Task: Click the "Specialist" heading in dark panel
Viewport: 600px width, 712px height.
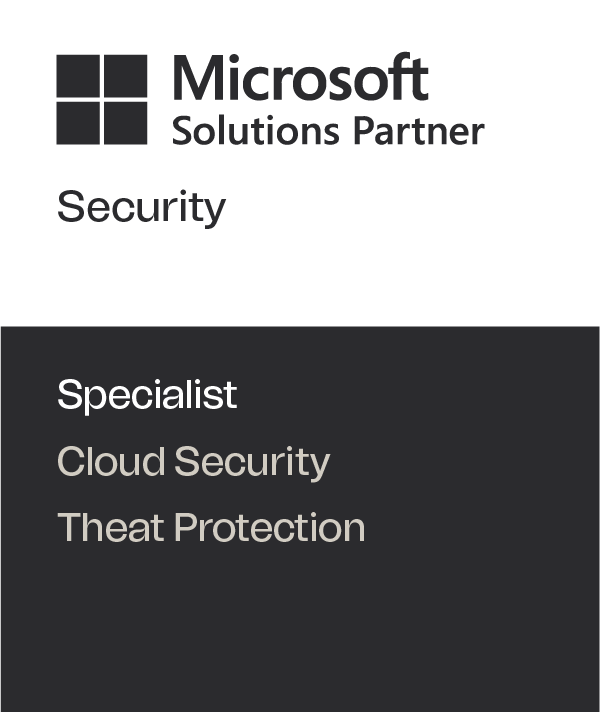Action: pos(147,395)
